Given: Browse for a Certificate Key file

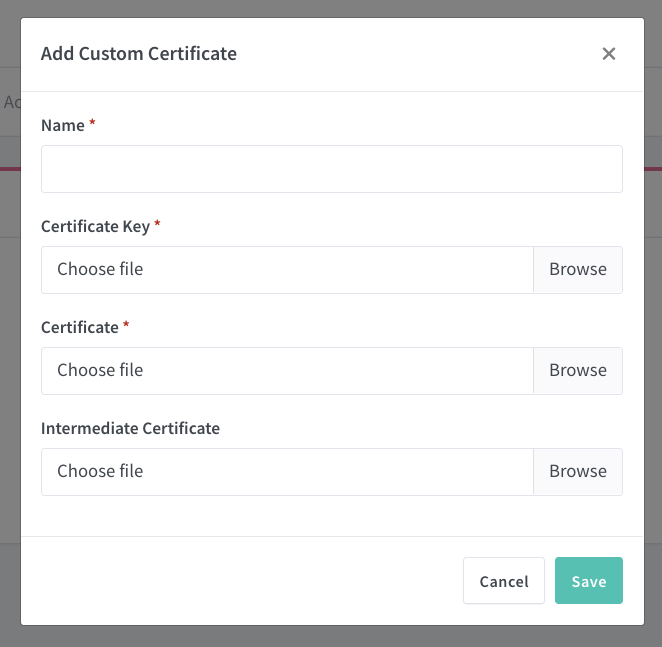Looking at the screenshot, I should pos(577,270).
